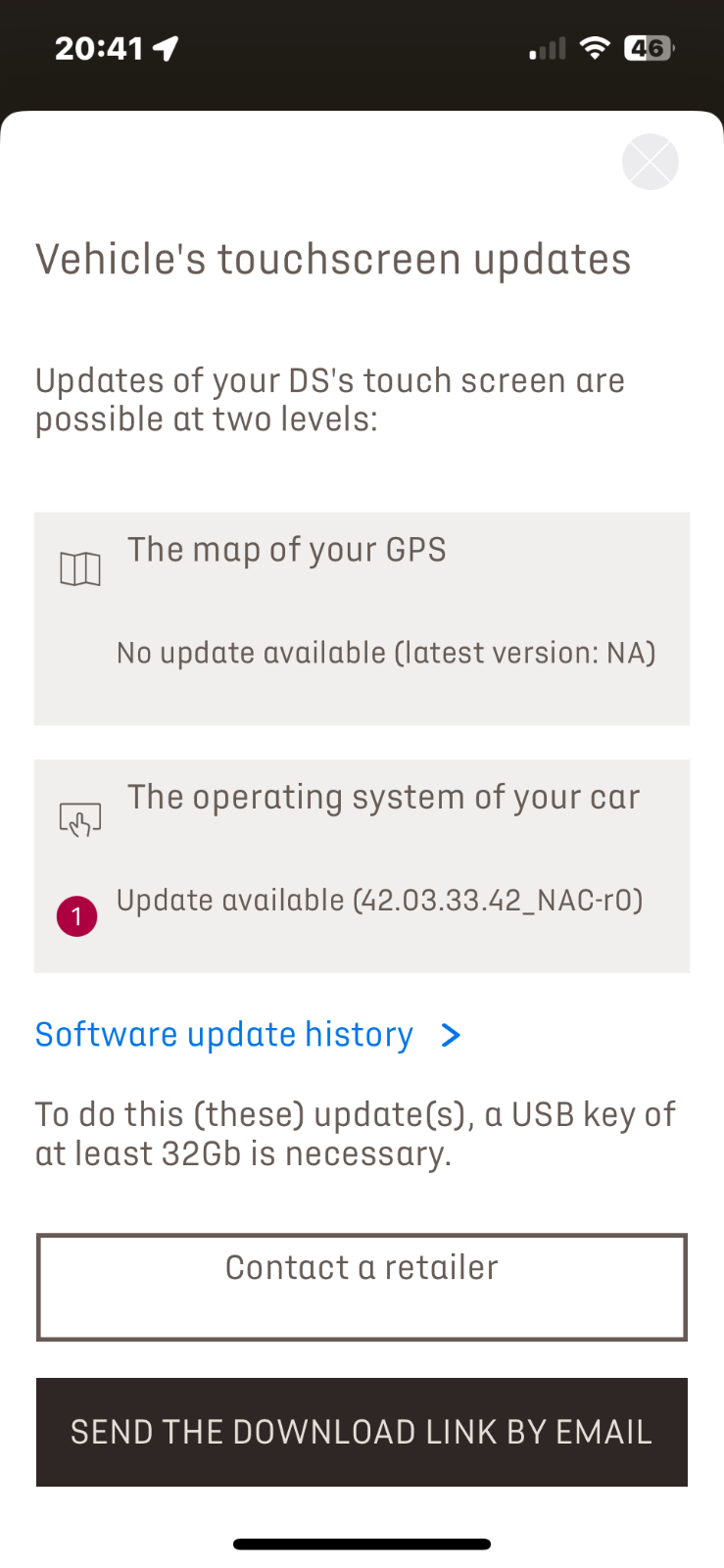Image resolution: width=724 pixels, height=1568 pixels.
Task: Tap the Update available version text
Action: pyautogui.click(x=380, y=901)
